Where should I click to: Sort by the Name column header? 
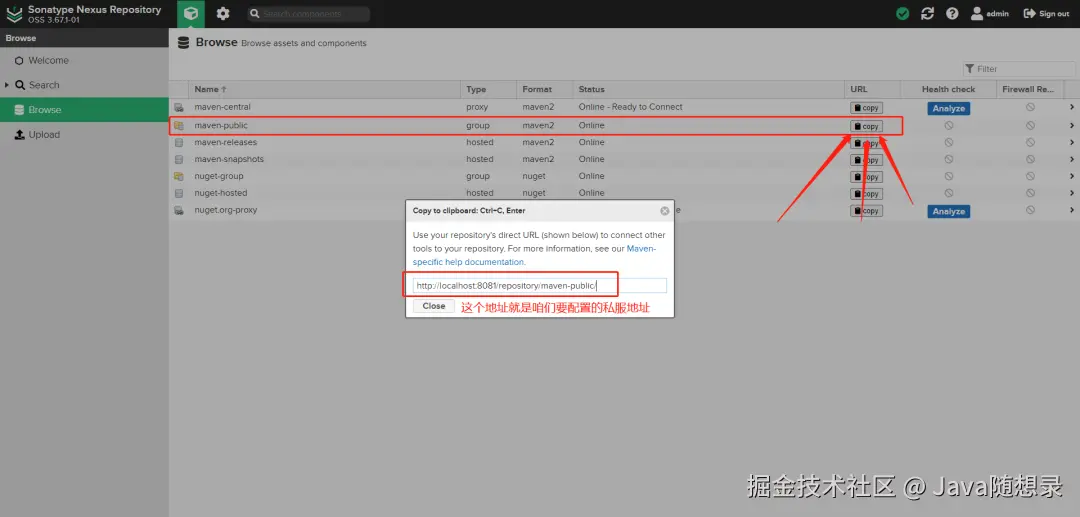[324, 89]
